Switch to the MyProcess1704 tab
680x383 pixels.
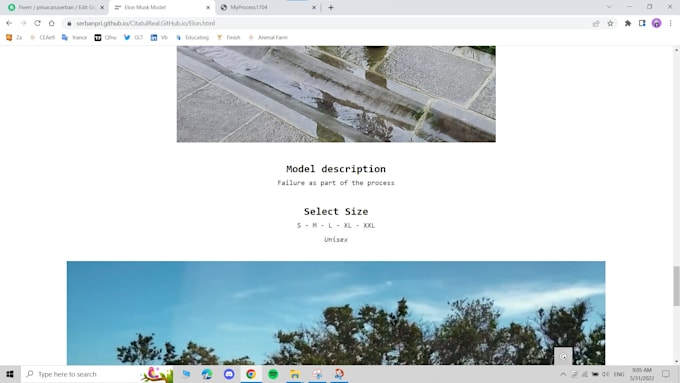(268, 7)
